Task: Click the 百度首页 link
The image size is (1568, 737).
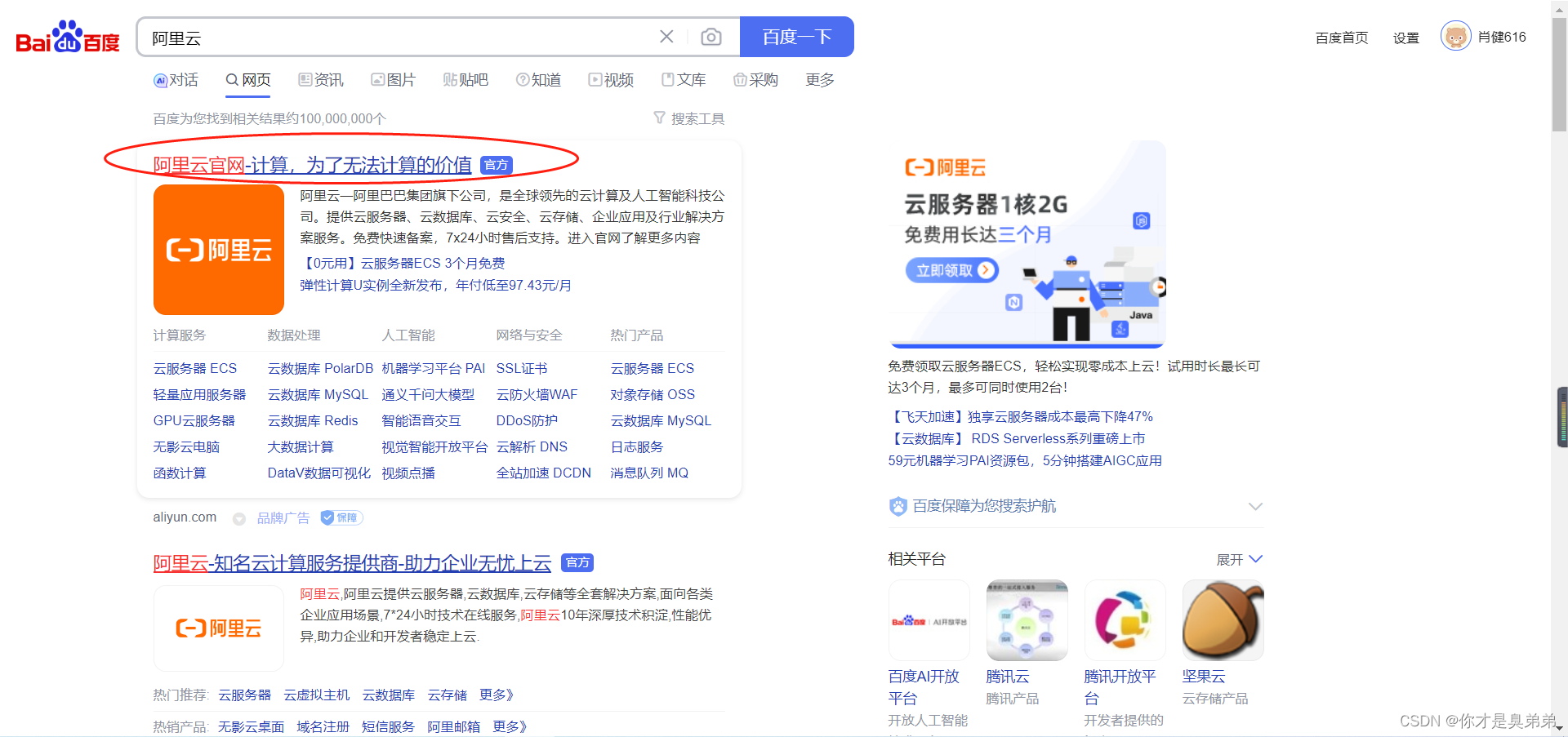Action: (x=1342, y=38)
